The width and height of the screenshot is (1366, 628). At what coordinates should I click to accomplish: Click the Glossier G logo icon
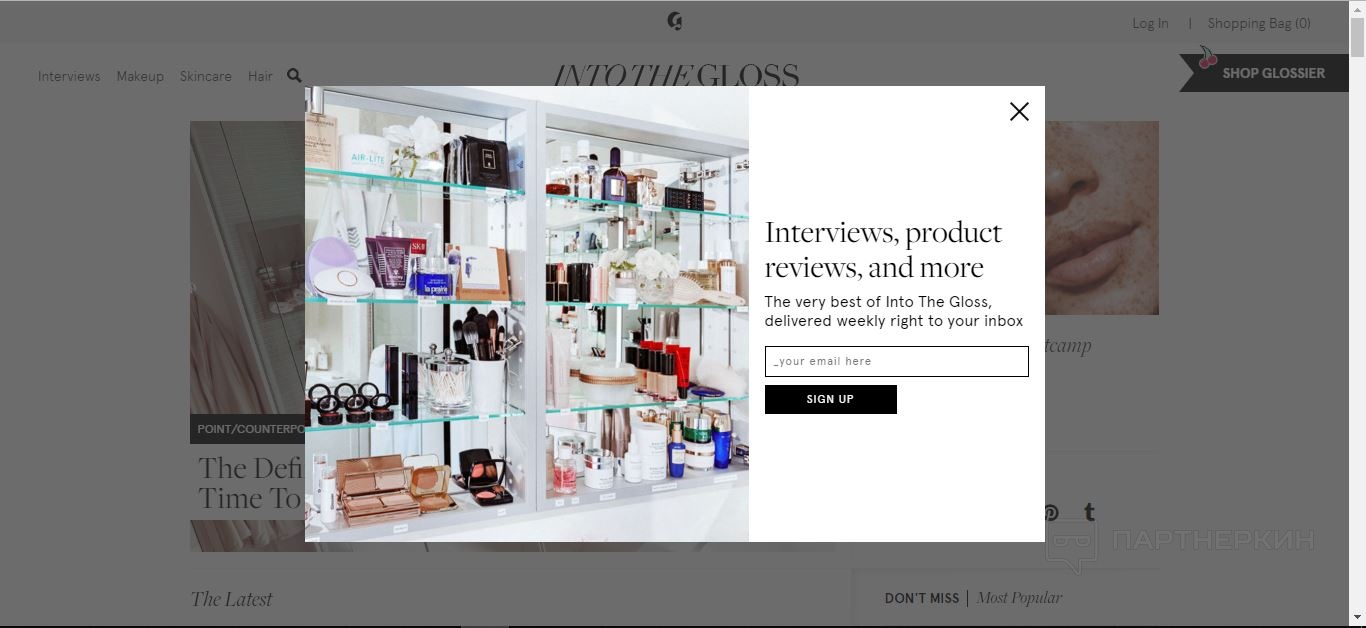click(675, 21)
